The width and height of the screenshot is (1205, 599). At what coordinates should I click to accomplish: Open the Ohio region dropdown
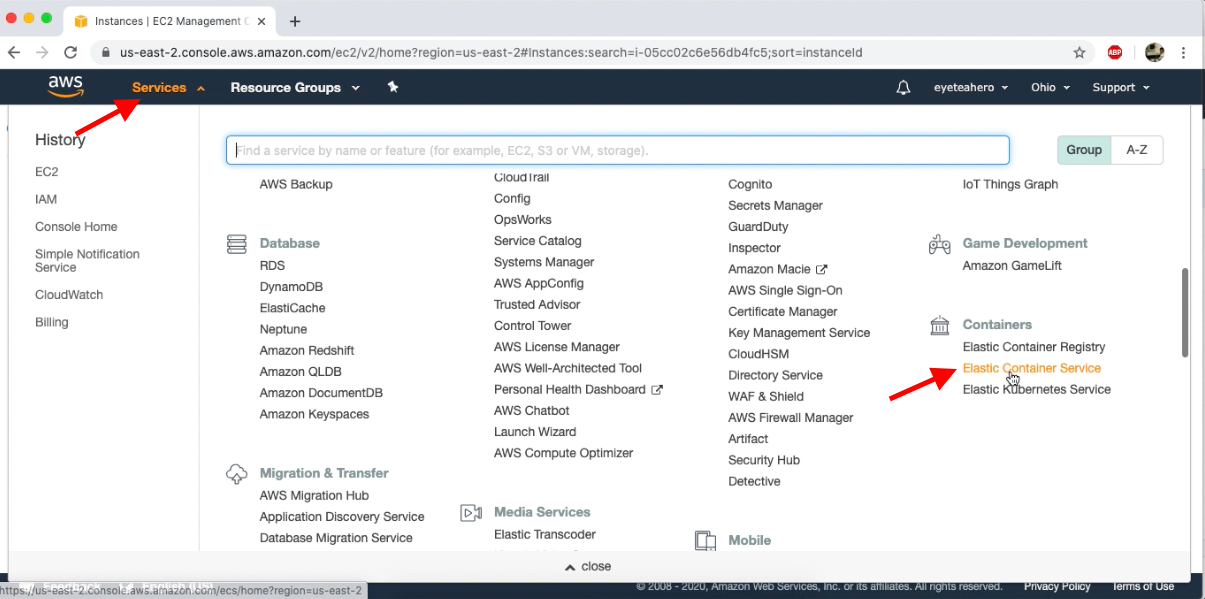pyautogui.click(x=1049, y=87)
